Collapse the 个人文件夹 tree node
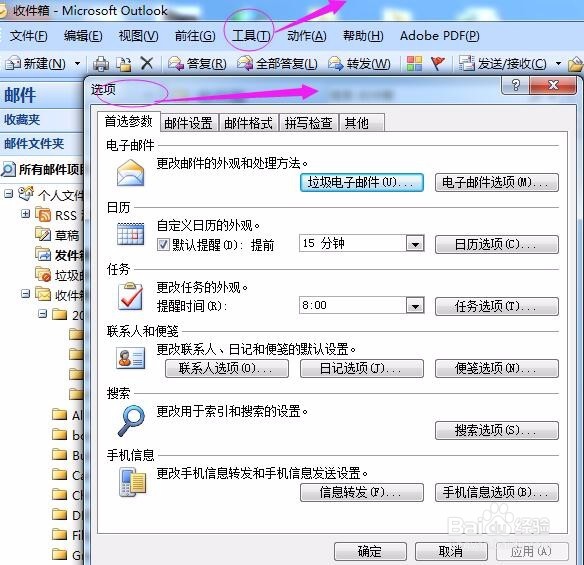The width and height of the screenshot is (584, 565). (x=9, y=194)
